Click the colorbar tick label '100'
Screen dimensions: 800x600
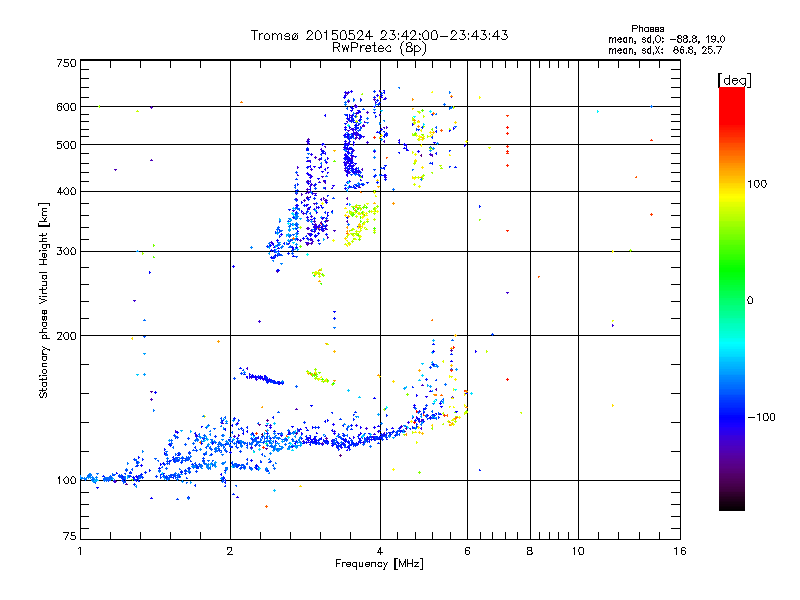pyautogui.click(x=757, y=184)
